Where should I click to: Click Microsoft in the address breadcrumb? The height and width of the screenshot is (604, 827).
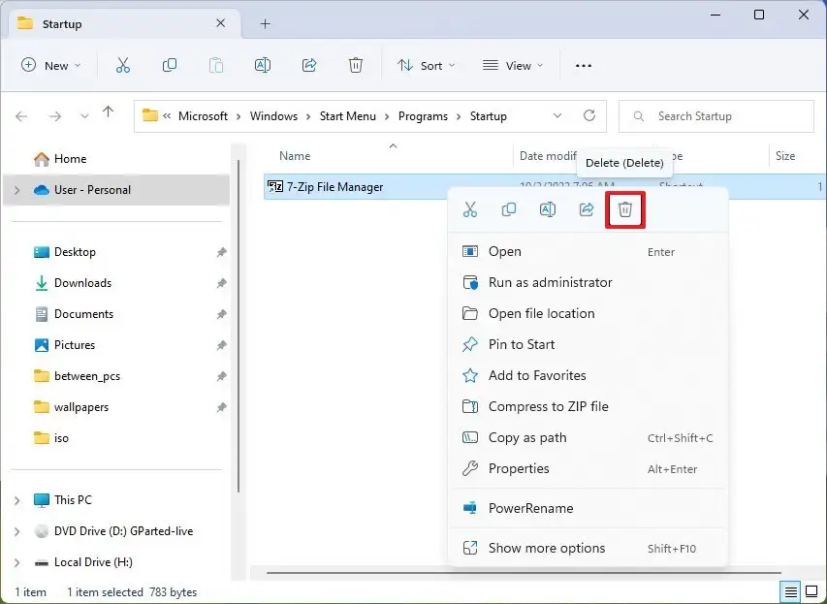point(203,116)
